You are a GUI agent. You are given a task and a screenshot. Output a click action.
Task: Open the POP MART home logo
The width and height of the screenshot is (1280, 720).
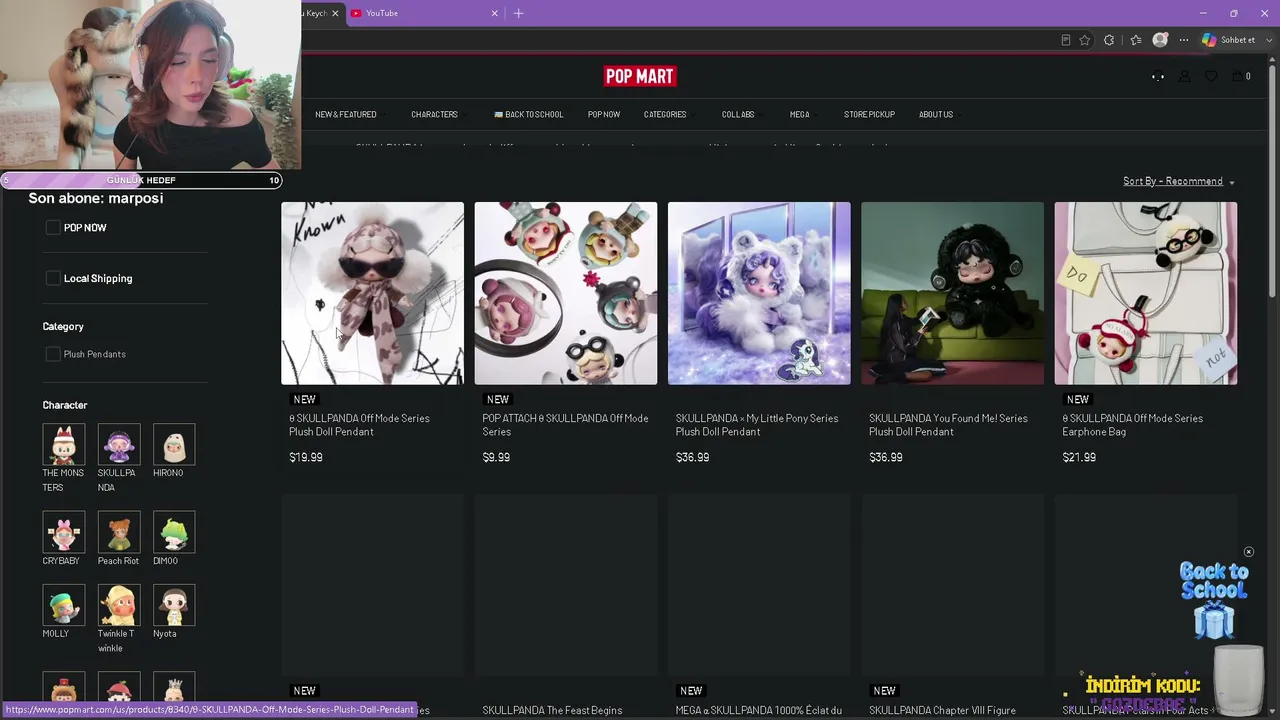click(640, 76)
